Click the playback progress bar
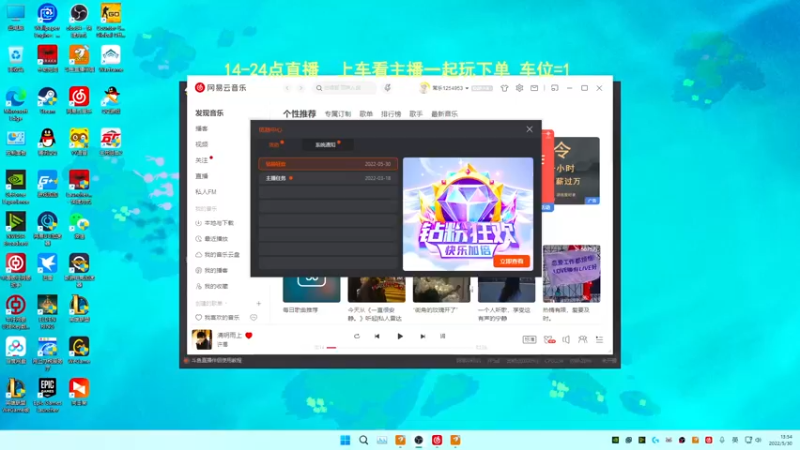The height and width of the screenshot is (450, 800). click(x=400, y=347)
